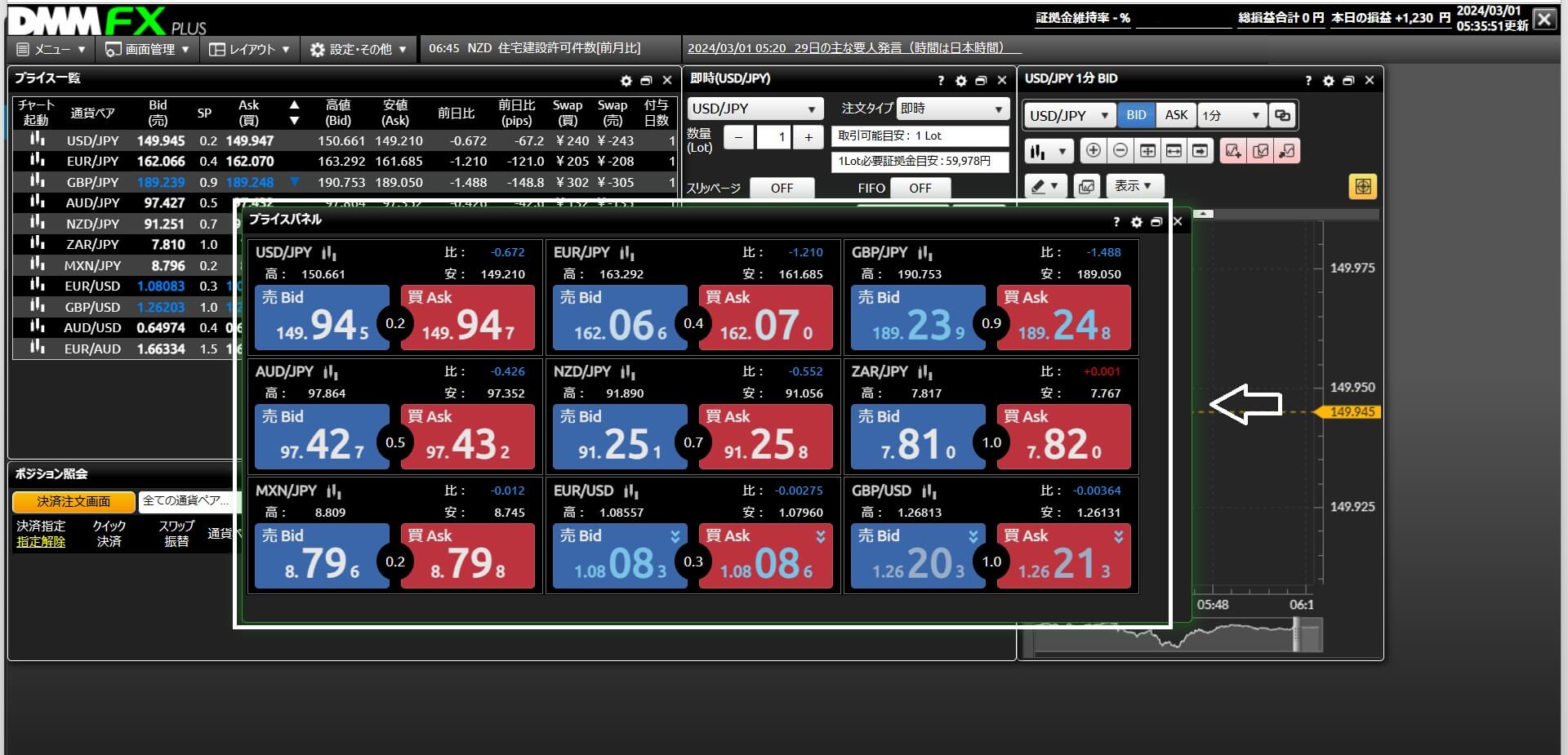
Task: Open chart for EUR/JPY in price list
Action: 37,161
